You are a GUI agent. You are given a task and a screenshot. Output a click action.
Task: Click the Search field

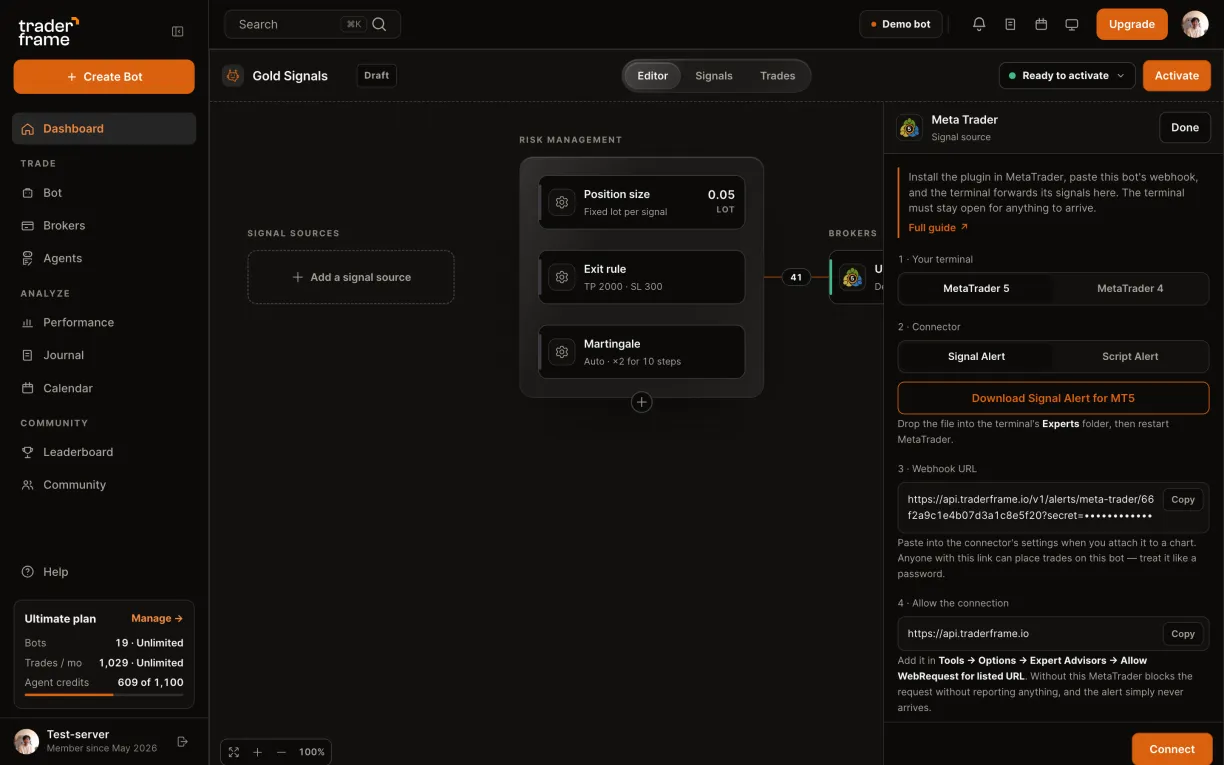313,24
